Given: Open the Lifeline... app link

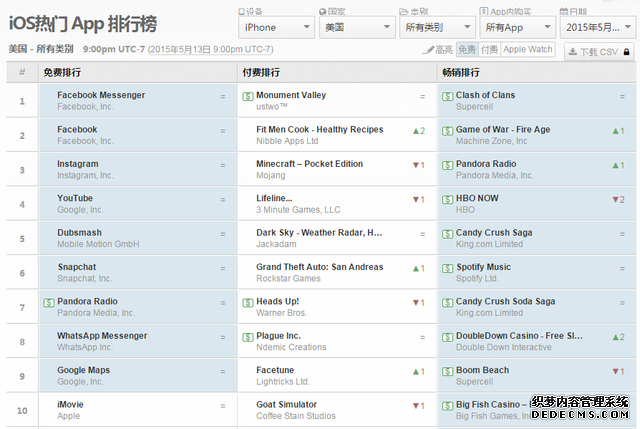Looking at the screenshot, I should [274, 198].
